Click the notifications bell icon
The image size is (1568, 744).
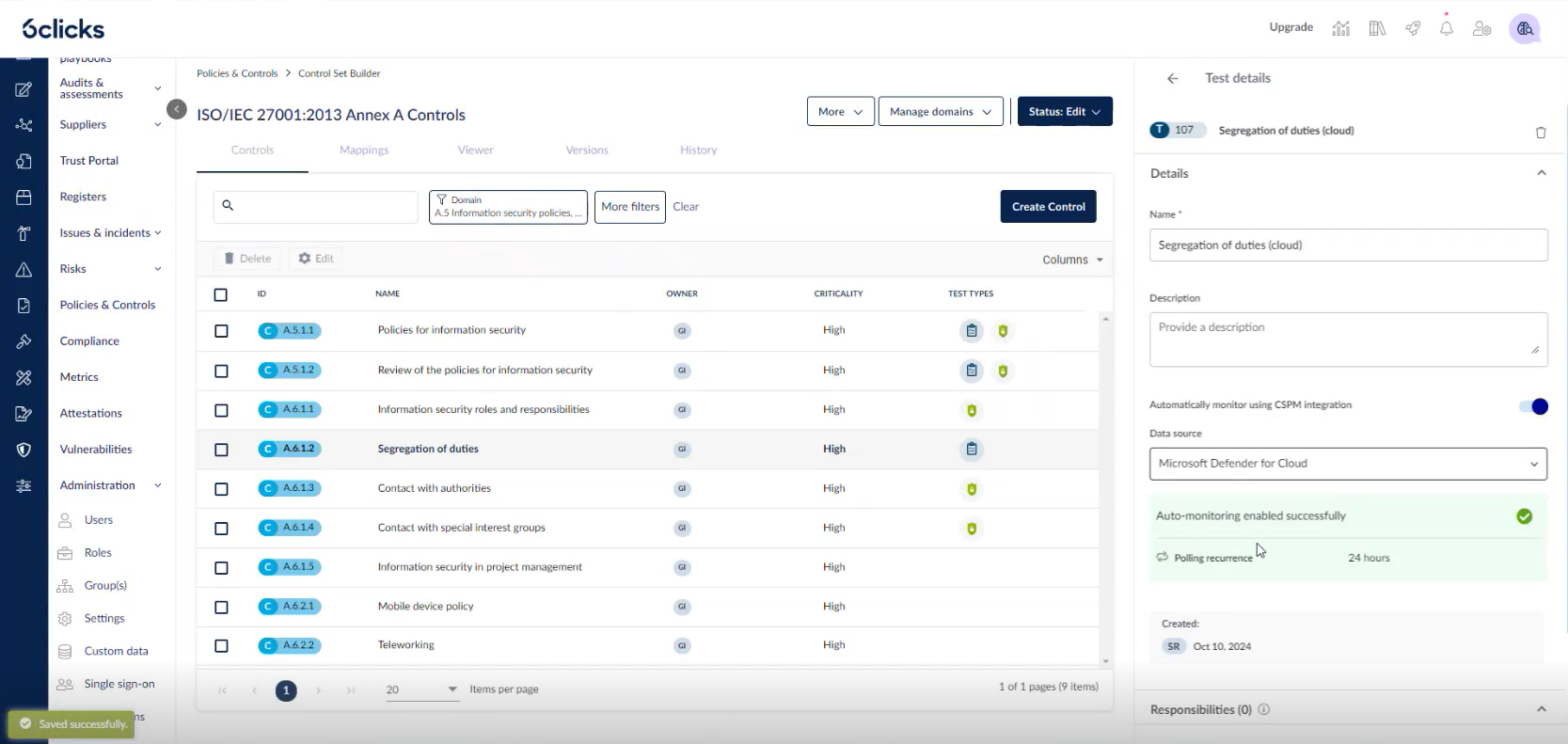pyautogui.click(x=1446, y=28)
